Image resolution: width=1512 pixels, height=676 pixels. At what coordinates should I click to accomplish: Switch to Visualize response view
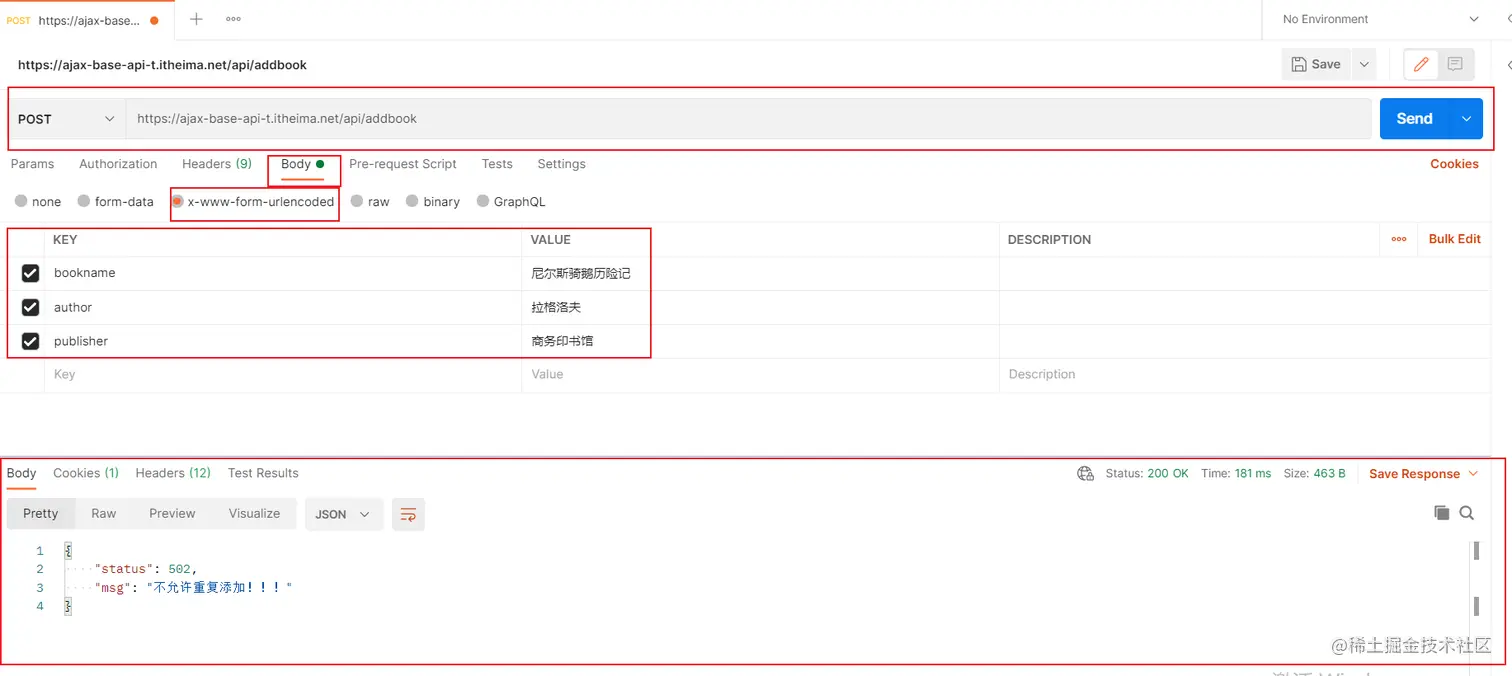tap(254, 514)
